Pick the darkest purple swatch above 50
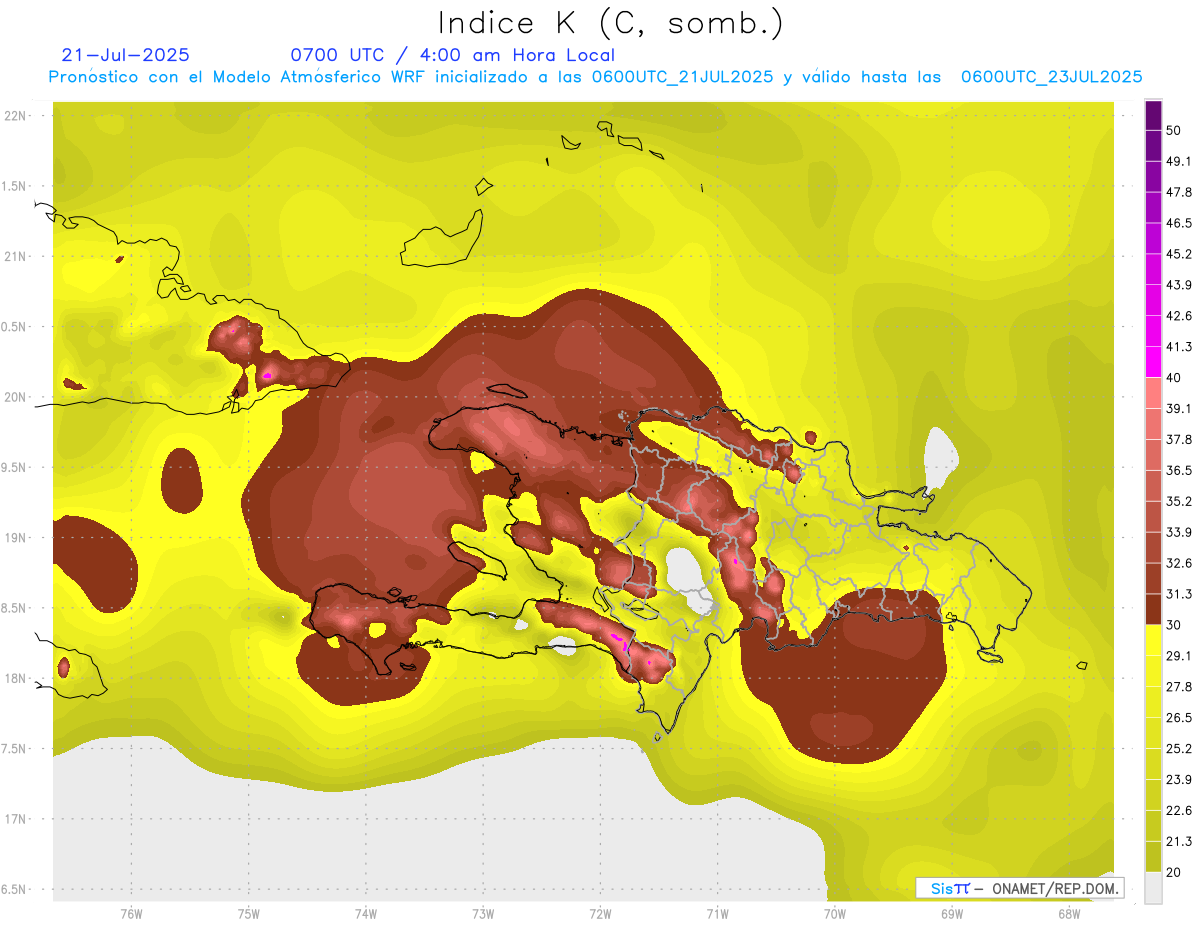The width and height of the screenshot is (1200, 927). (1153, 115)
